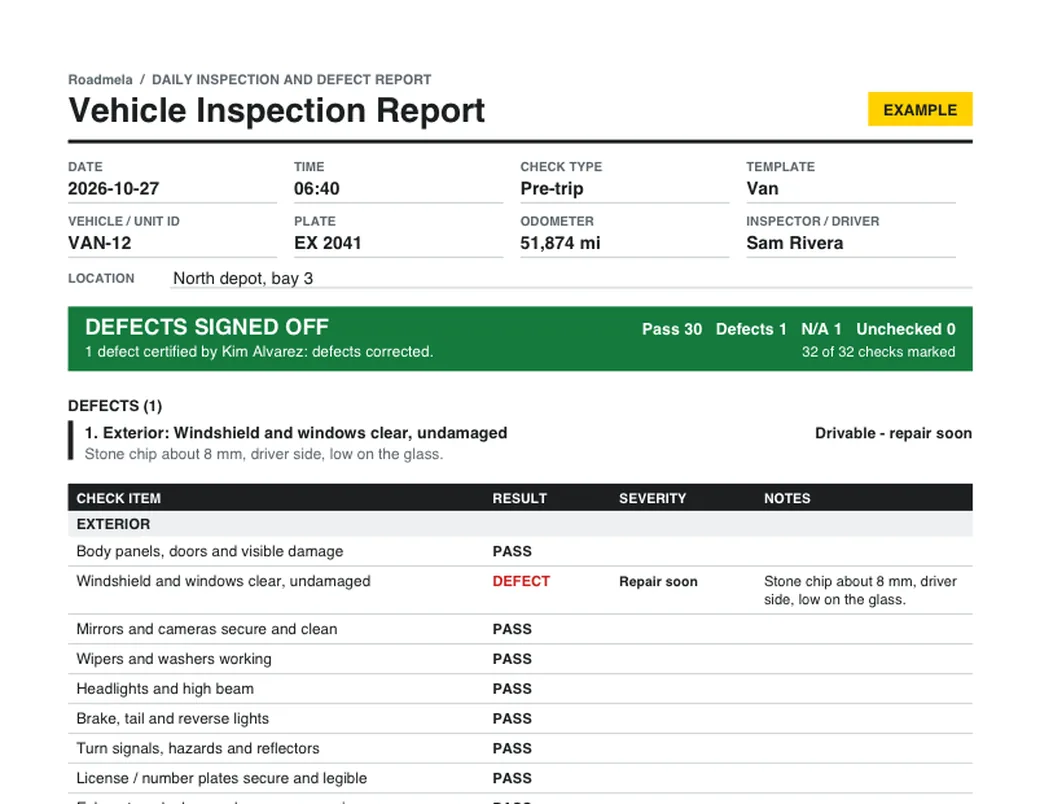Click the Vehicle Inspection Report title
This screenshot has height=804, width=1040.
pos(277,110)
